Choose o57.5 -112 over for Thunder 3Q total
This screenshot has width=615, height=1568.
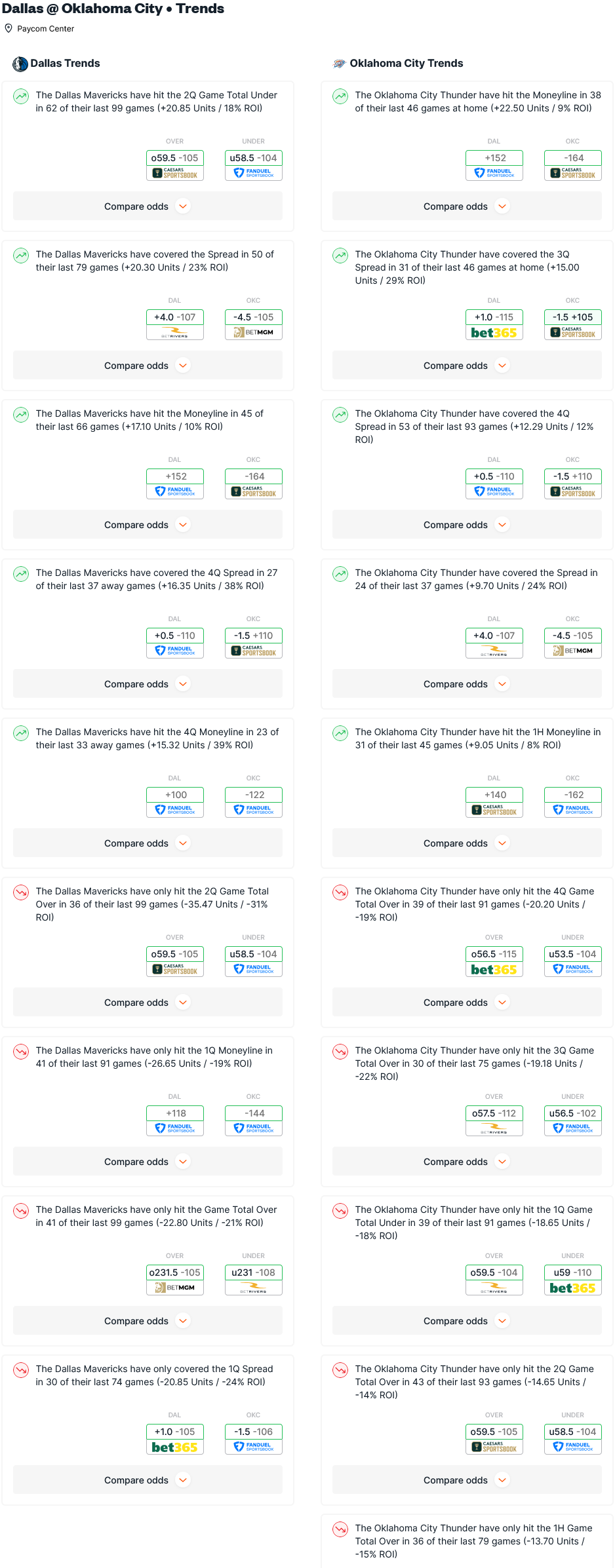coord(494,1113)
